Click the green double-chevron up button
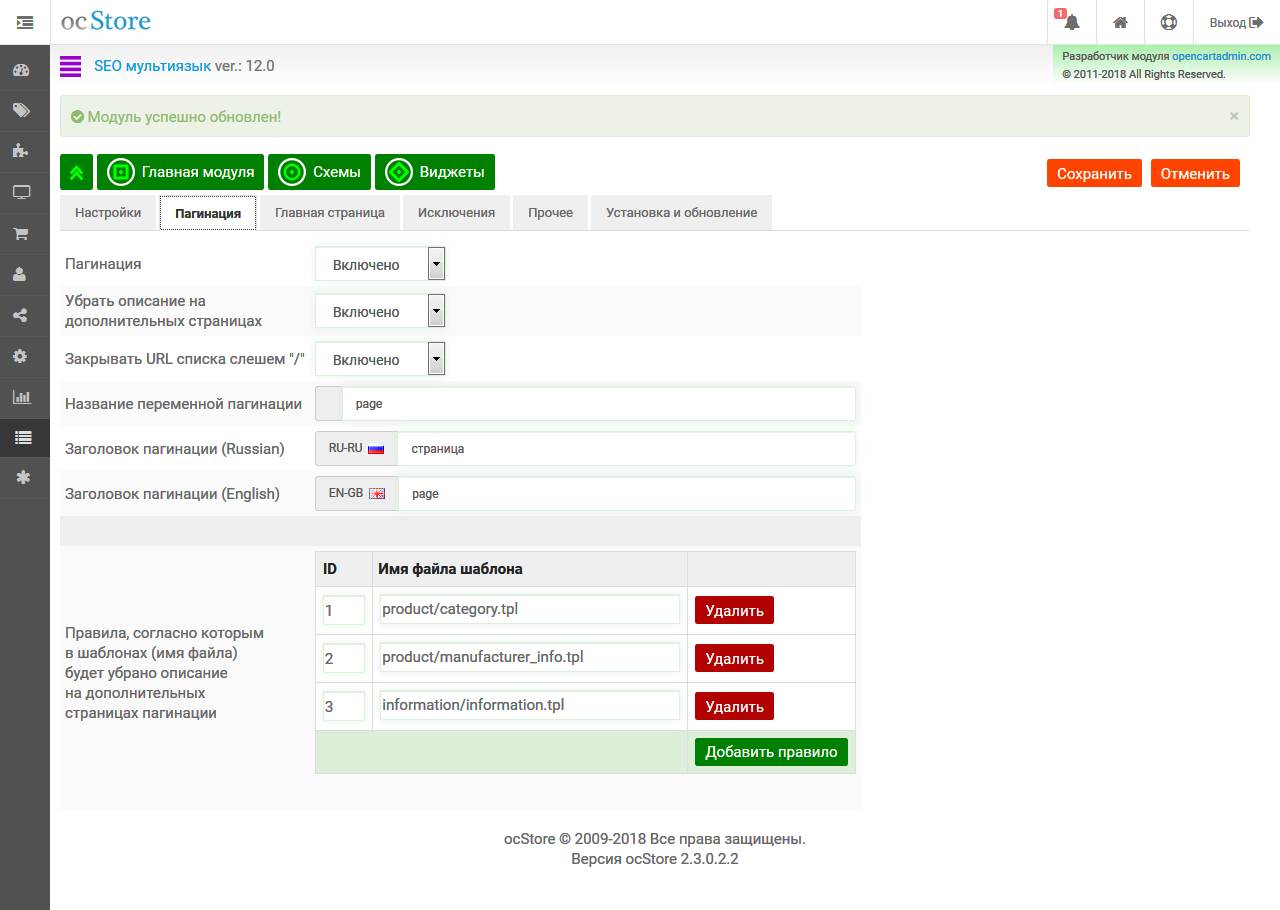The width and height of the screenshot is (1280, 910). (x=77, y=172)
